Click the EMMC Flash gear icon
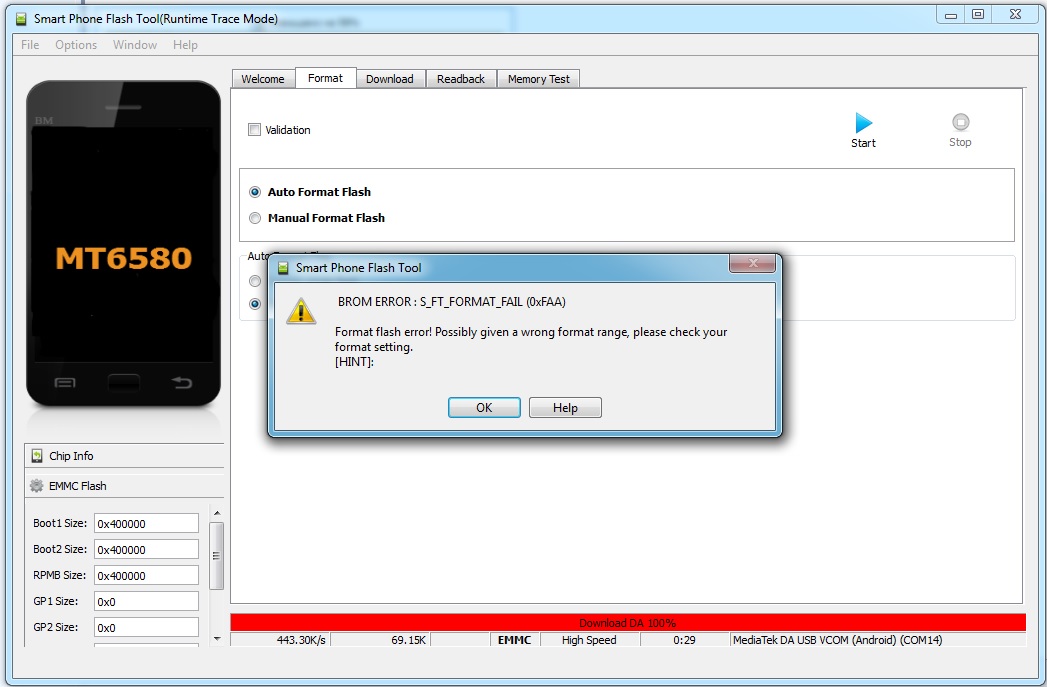This screenshot has width=1047, height=687. pyautogui.click(x=37, y=486)
